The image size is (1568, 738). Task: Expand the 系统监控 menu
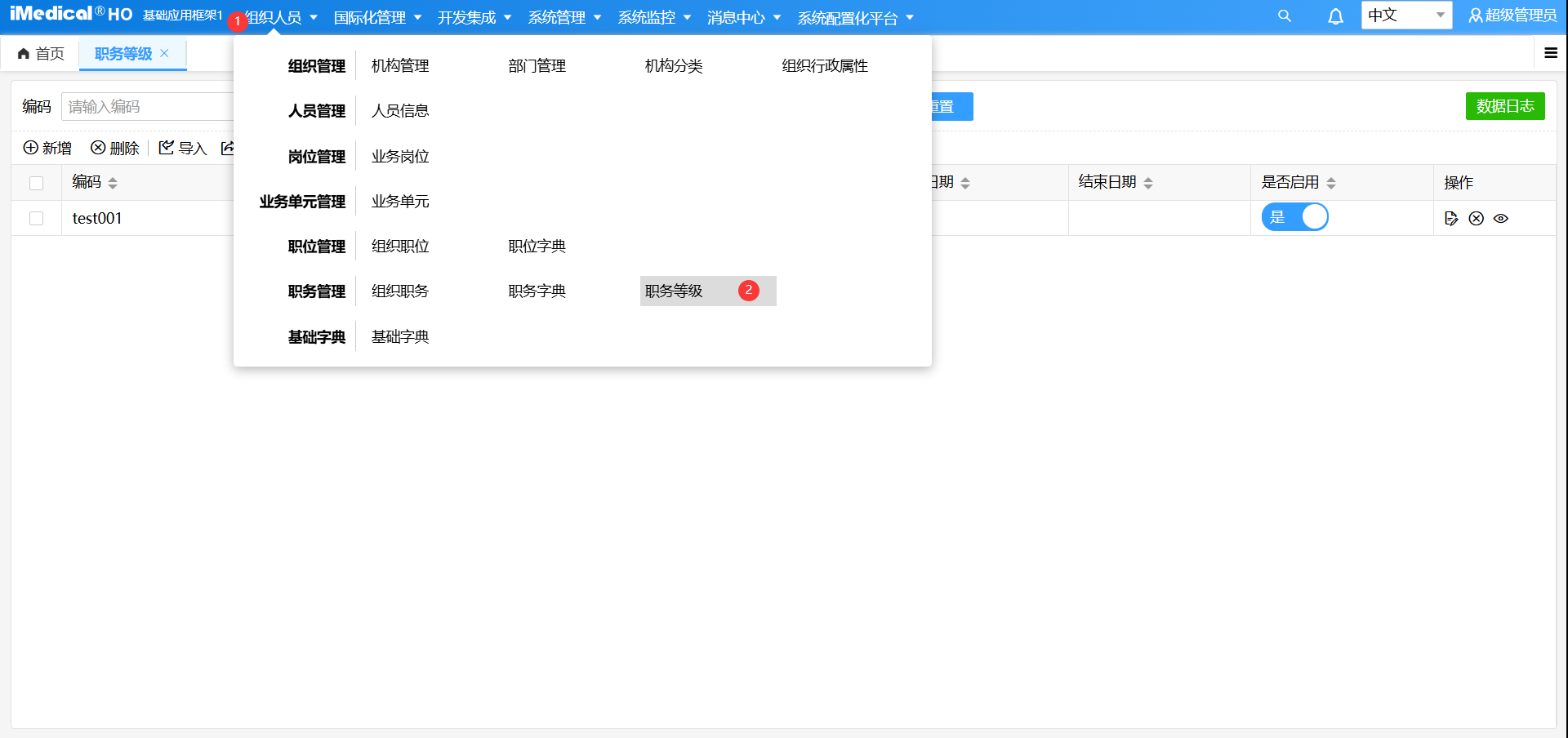(x=654, y=17)
